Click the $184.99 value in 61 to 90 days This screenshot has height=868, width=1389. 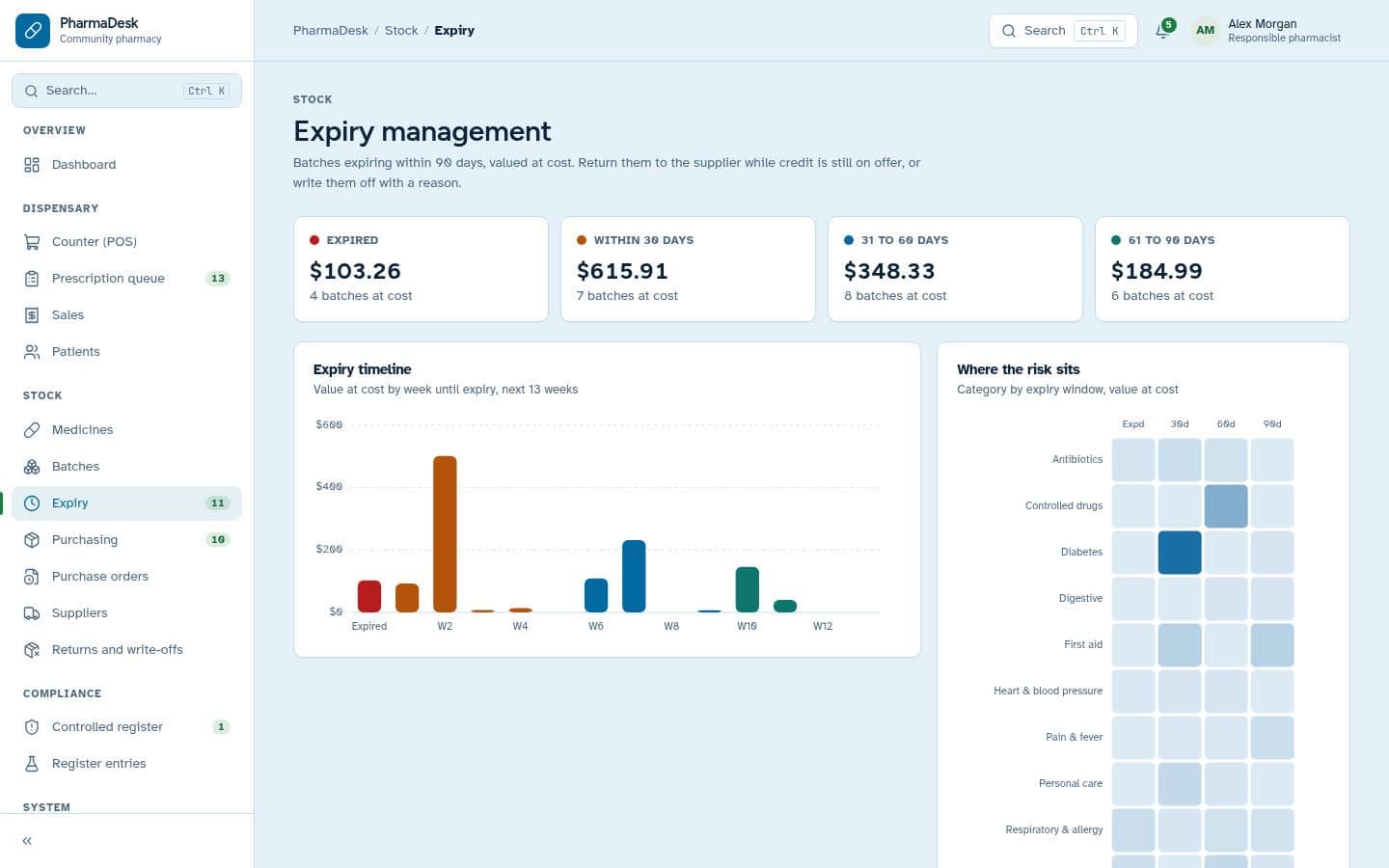click(1157, 272)
